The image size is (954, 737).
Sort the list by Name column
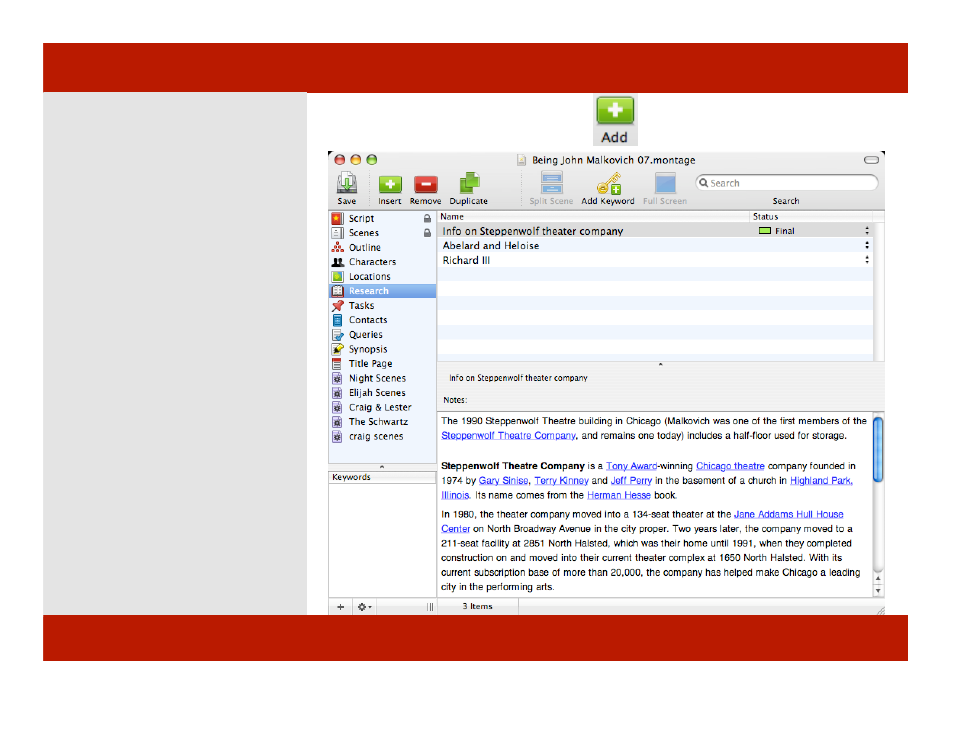coord(593,217)
